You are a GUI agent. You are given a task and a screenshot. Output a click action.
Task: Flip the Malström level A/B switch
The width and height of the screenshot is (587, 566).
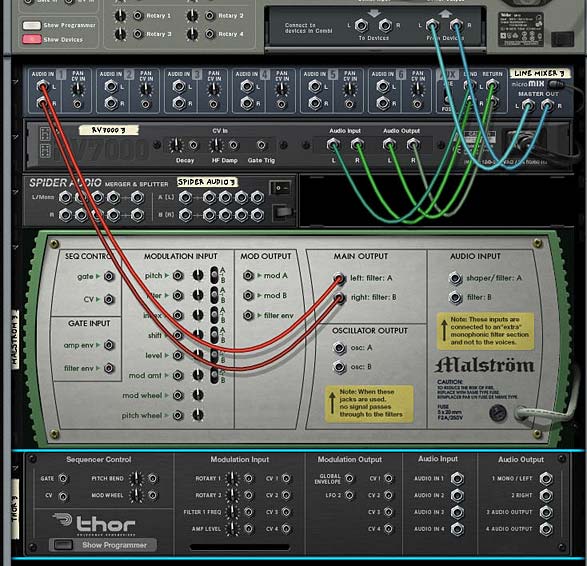(x=215, y=355)
